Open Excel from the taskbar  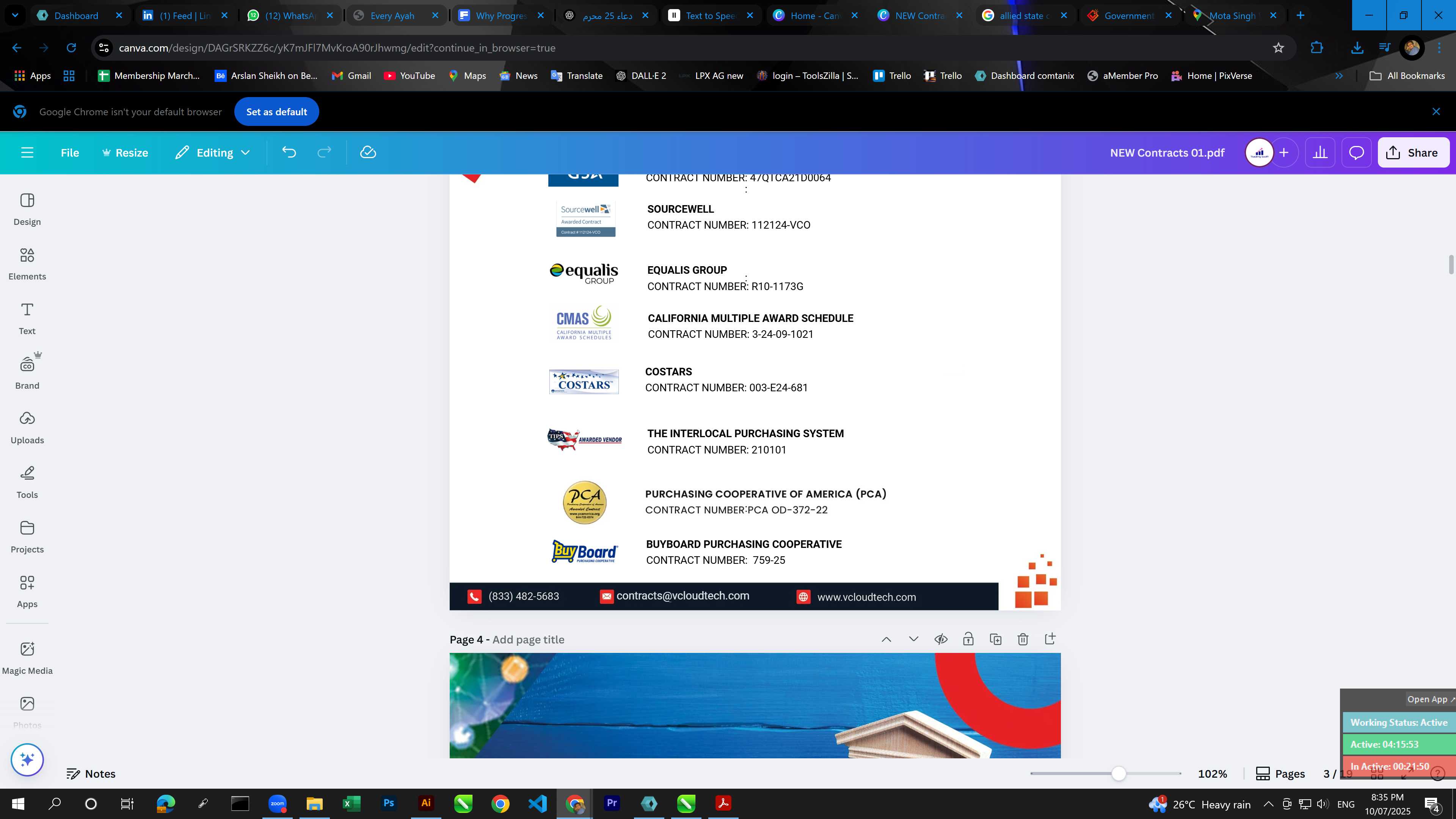351,804
